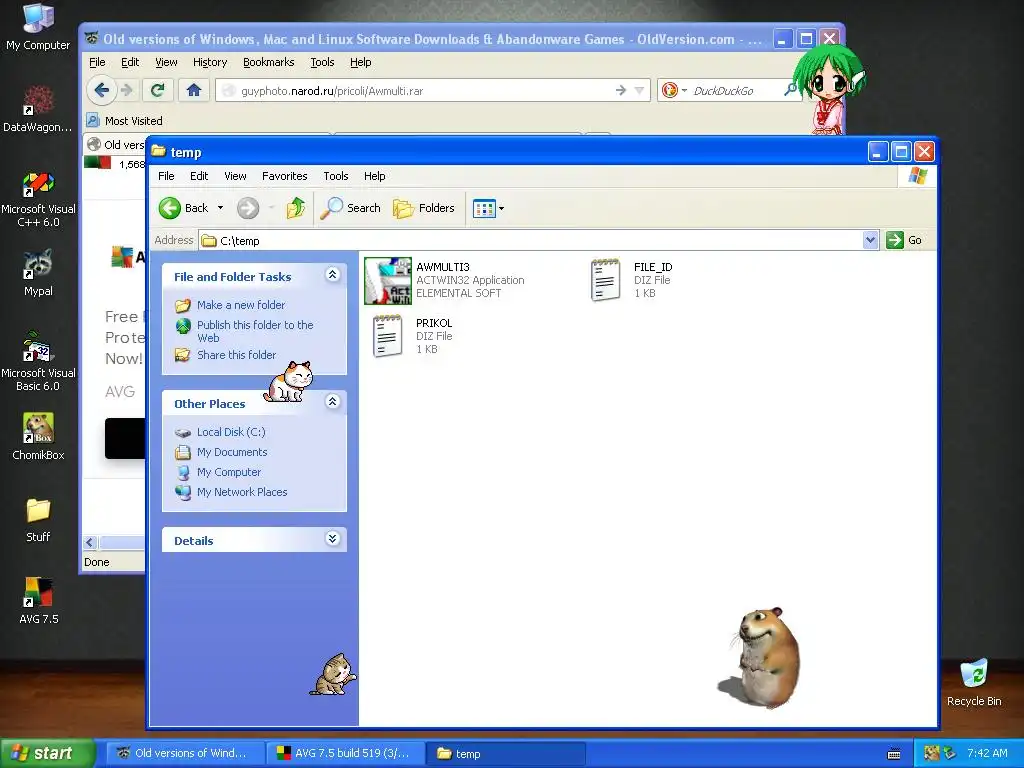The height and width of the screenshot is (768, 1024).
Task: Open Explorer Favorites menu
Action: [x=285, y=176]
